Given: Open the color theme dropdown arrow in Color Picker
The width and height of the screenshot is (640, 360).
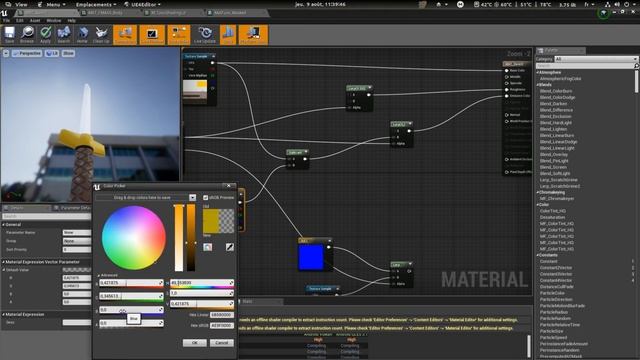Looking at the screenshot, I should click(192, 197).
